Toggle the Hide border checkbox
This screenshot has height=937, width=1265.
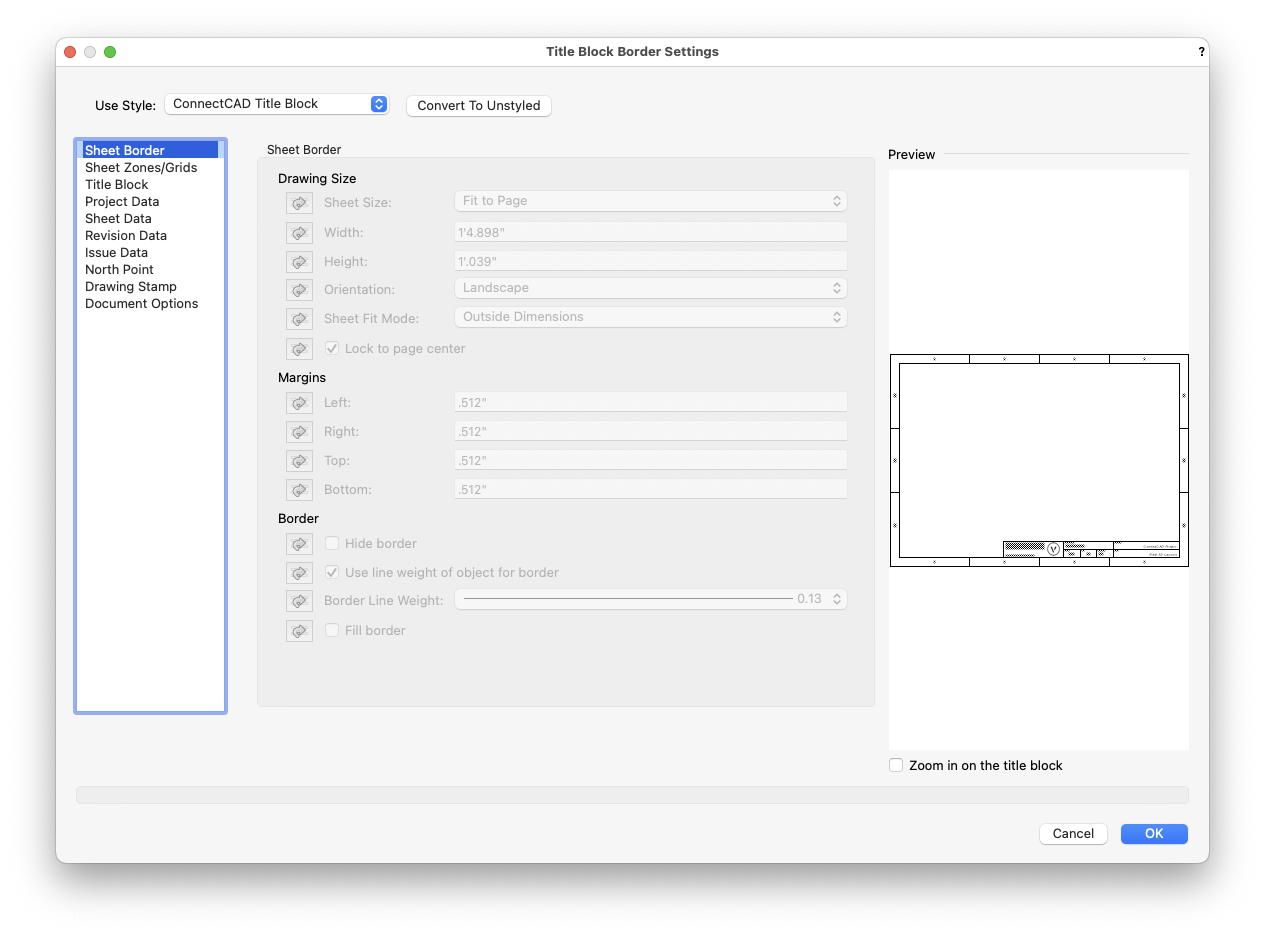[330, 543]
